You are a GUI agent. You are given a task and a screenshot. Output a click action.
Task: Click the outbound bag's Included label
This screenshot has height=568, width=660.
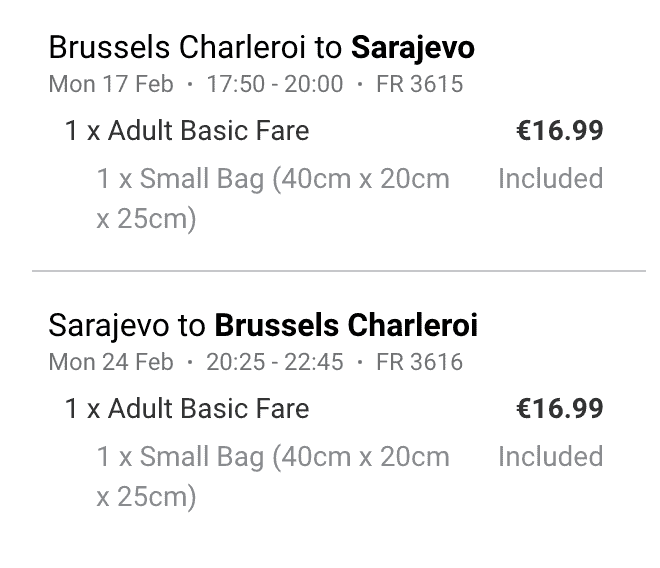[x=550, y=179]
